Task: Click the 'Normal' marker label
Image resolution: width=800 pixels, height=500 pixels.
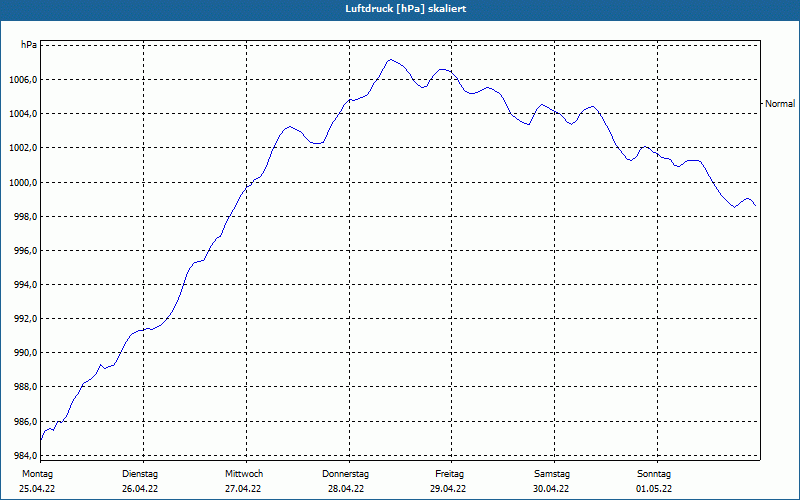Action: [780, 104]
